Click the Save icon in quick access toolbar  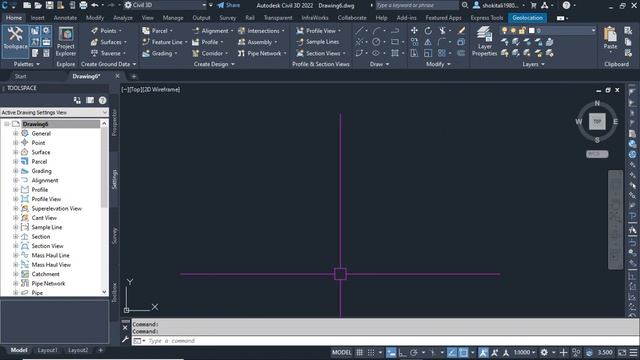49,5
